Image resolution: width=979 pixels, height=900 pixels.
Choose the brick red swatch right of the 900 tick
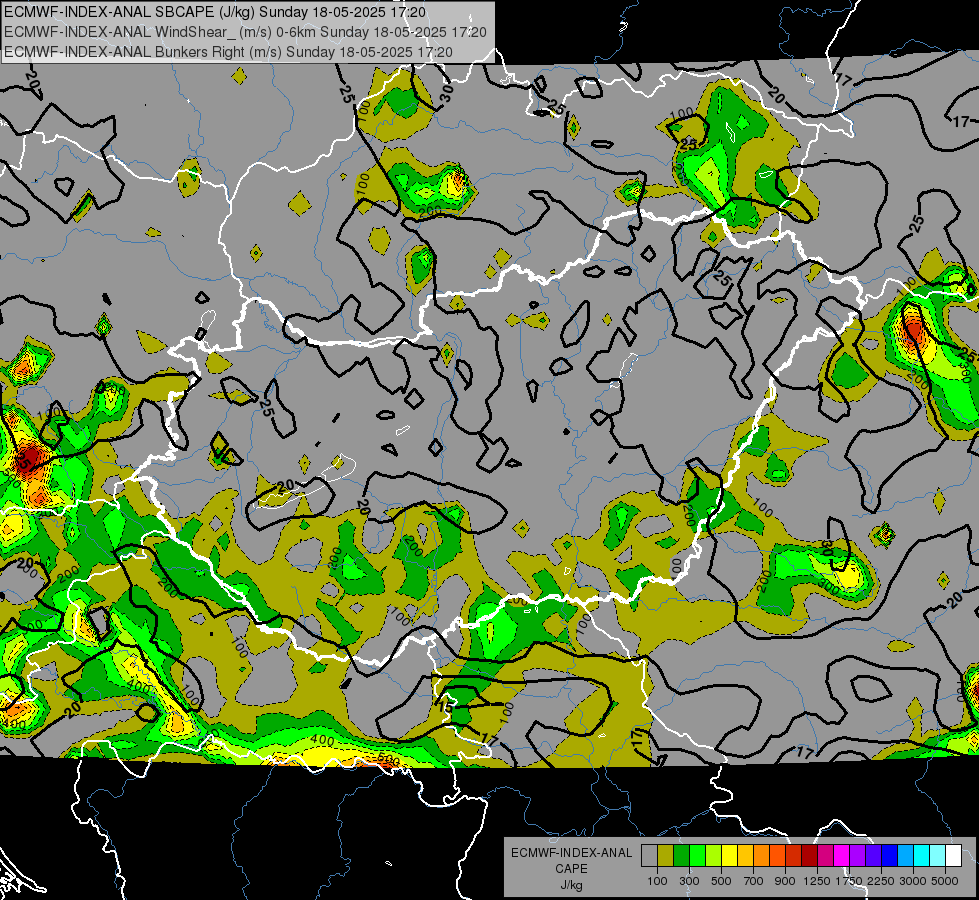point(793,856)
